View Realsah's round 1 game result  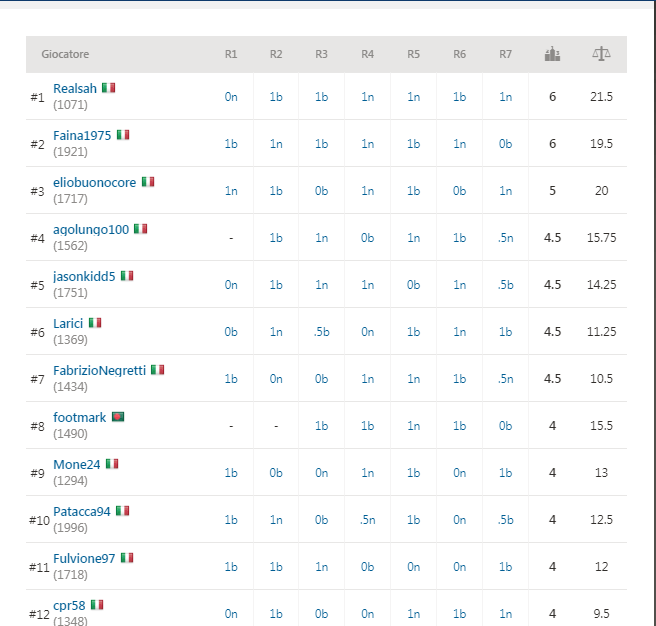pos(231,97)
